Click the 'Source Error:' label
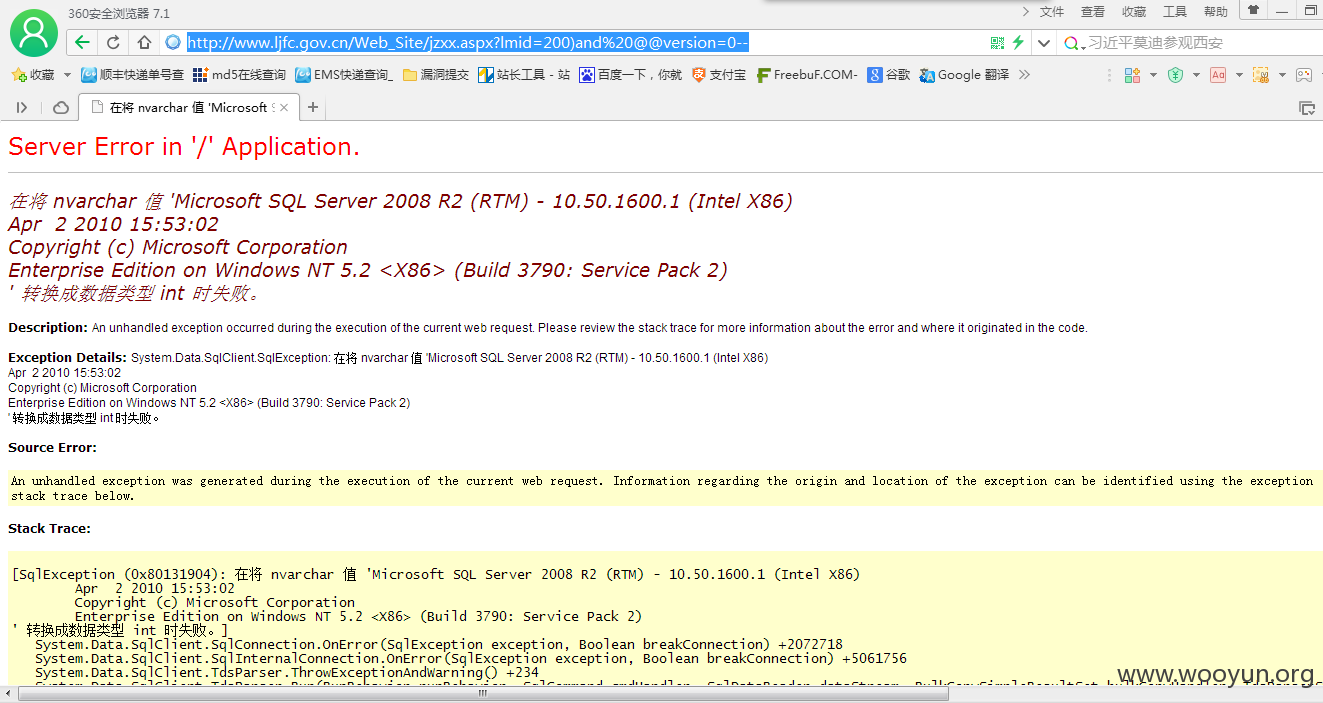 click(x=53, y=448)
